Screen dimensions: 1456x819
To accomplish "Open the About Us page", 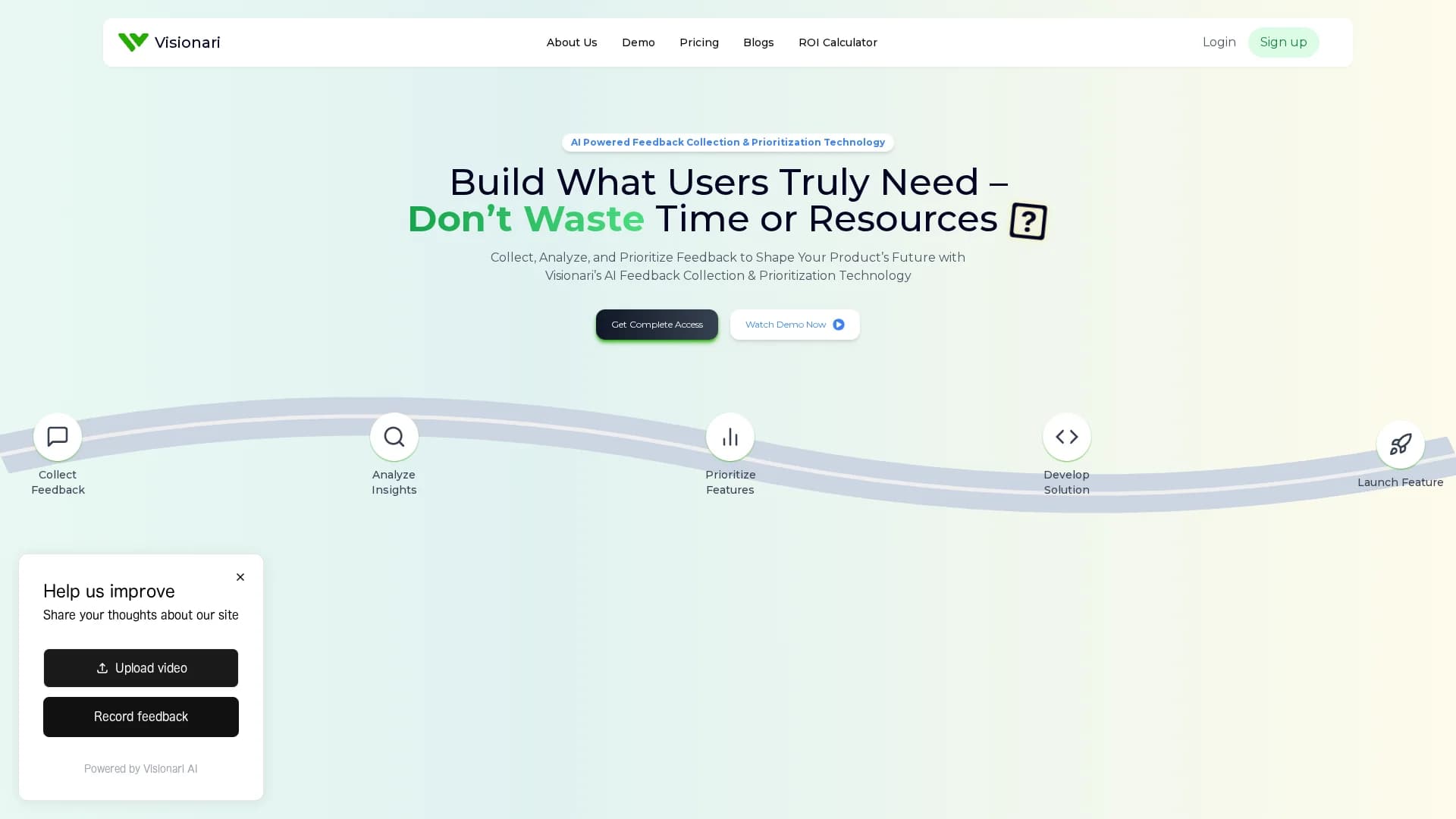I will [572, 42].
